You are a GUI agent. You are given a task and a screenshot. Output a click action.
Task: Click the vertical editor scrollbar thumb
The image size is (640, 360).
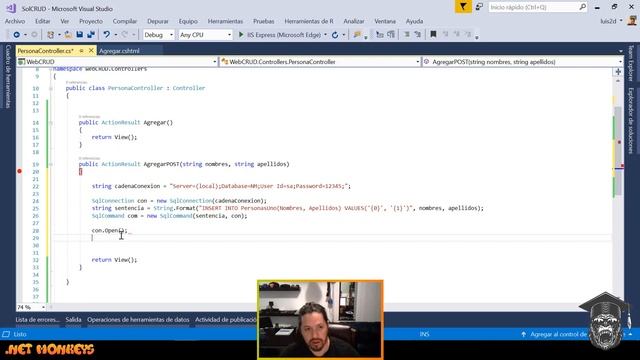[618, 151]
